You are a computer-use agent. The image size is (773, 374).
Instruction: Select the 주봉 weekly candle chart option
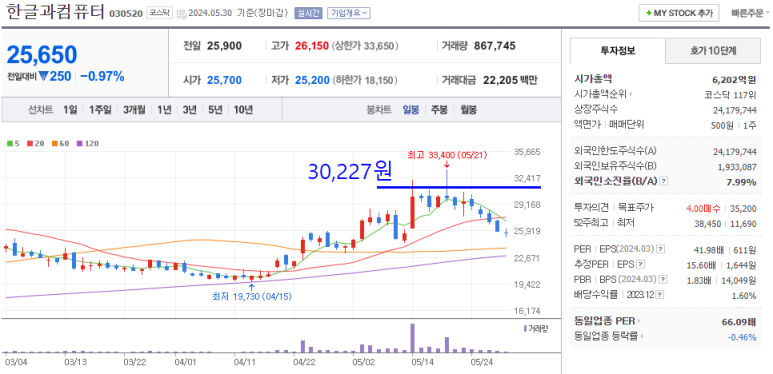[x=439, y=109]
